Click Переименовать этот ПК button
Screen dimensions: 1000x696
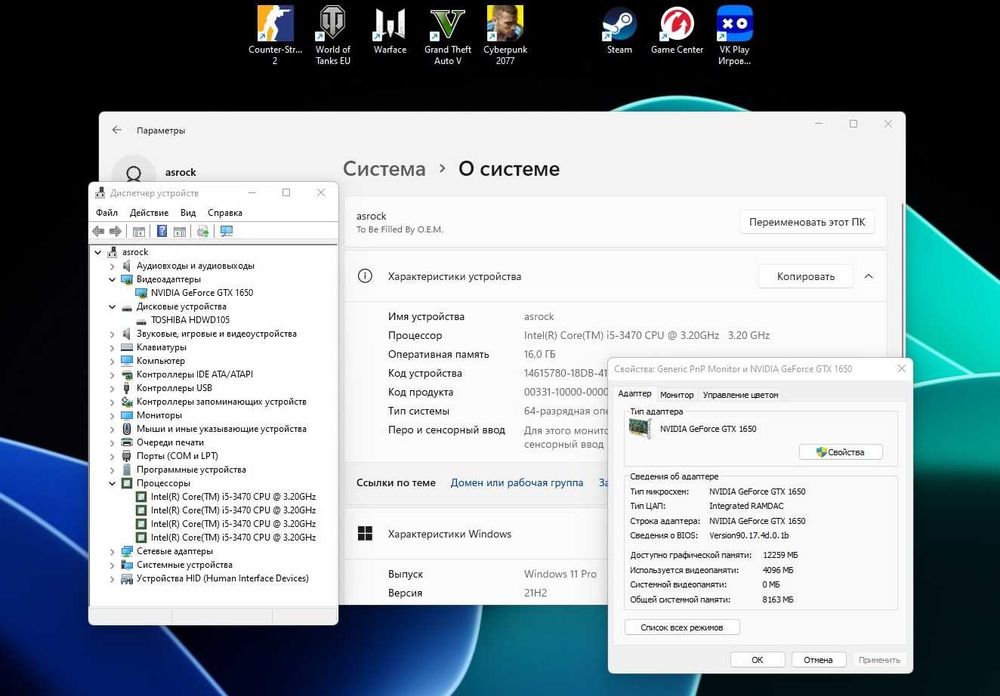pos(807,222)
